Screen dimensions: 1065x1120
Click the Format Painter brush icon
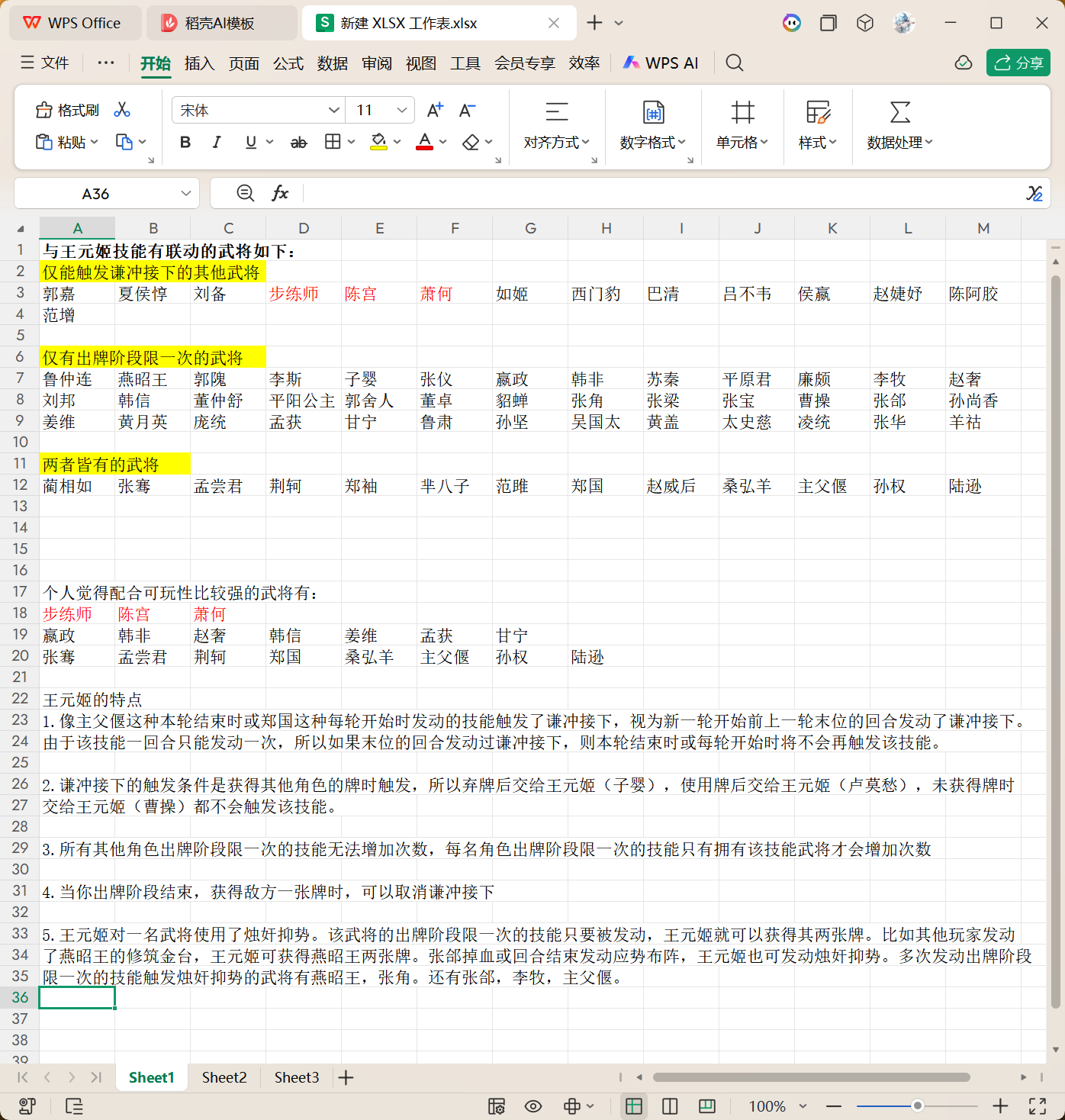pyautogui.click(x=44, y=111)
